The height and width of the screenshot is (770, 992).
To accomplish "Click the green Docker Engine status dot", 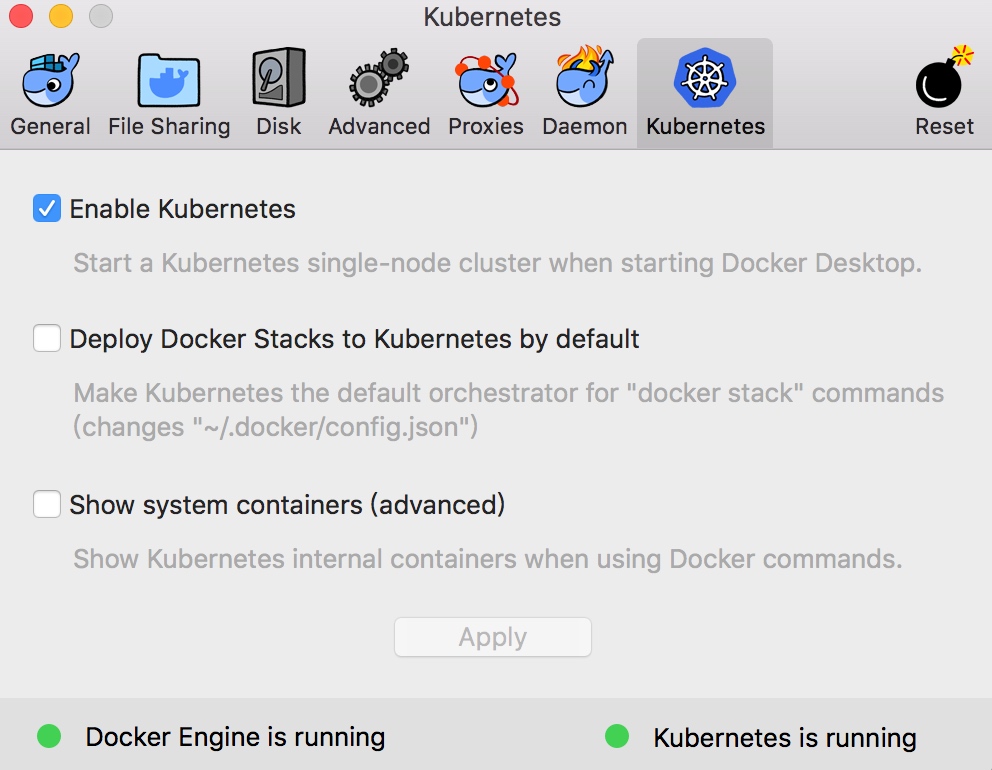I will tap(49, 737).
